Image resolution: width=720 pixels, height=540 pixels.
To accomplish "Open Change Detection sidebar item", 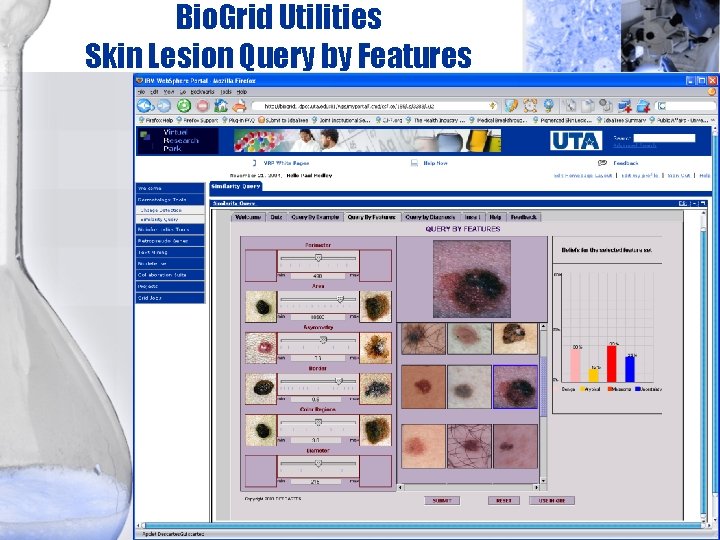I will coord(170,210).
